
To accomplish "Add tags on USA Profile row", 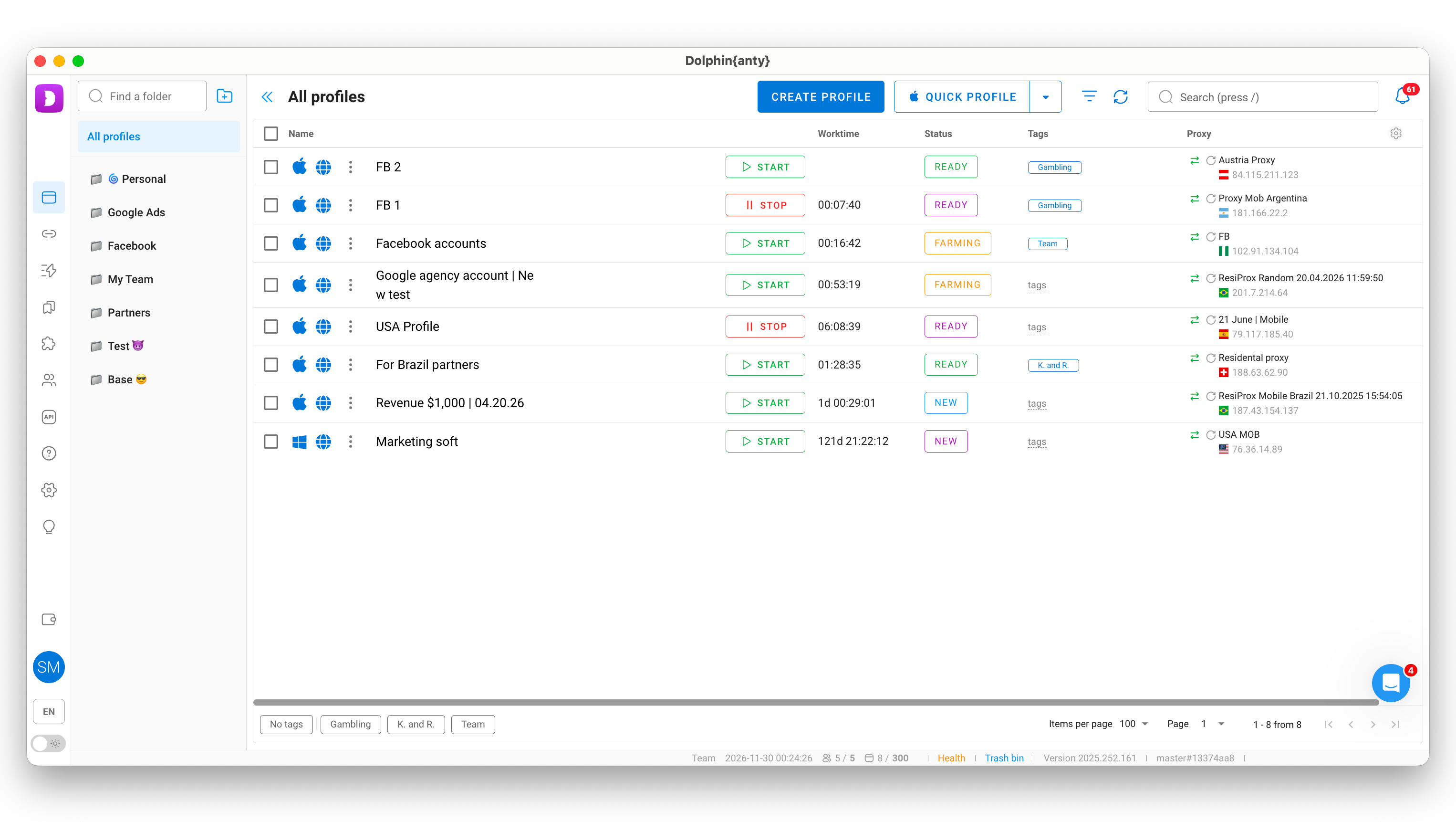I will point(1037,327).
